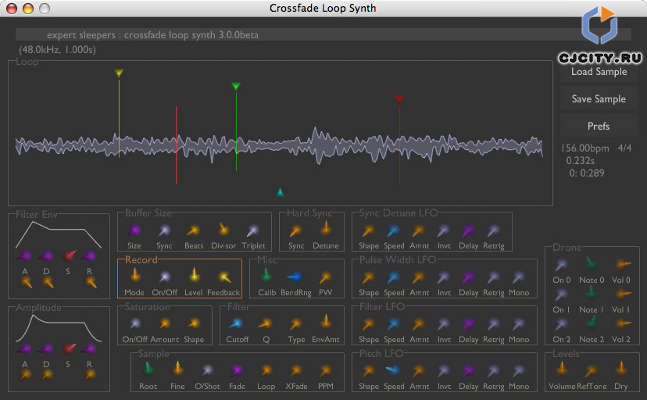Click the Sample PPM knob
The height and width of the screenshot is (400, 647).
(x=325, y=371)
